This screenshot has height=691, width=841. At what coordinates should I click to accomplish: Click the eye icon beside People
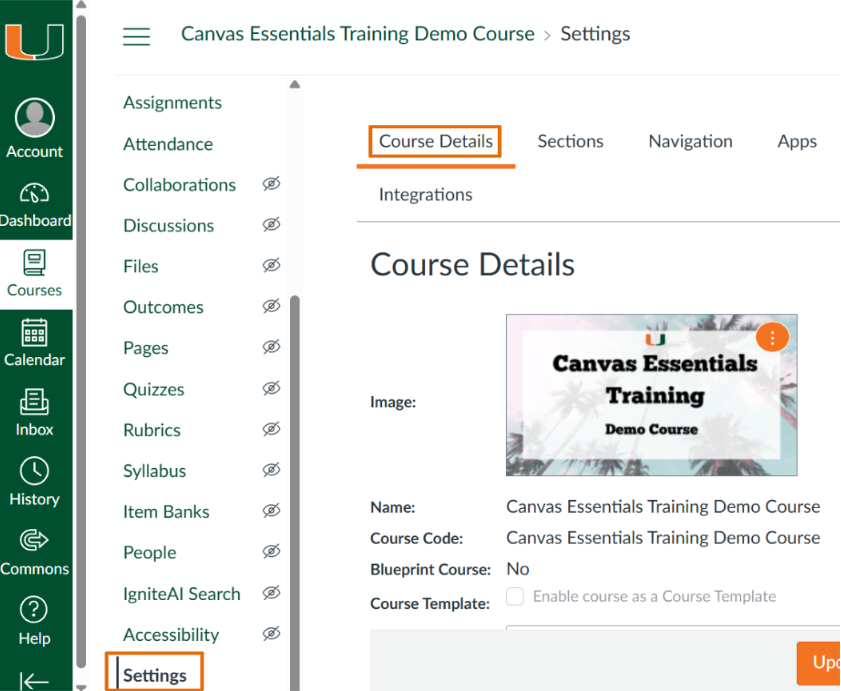(x=271, y=552)
